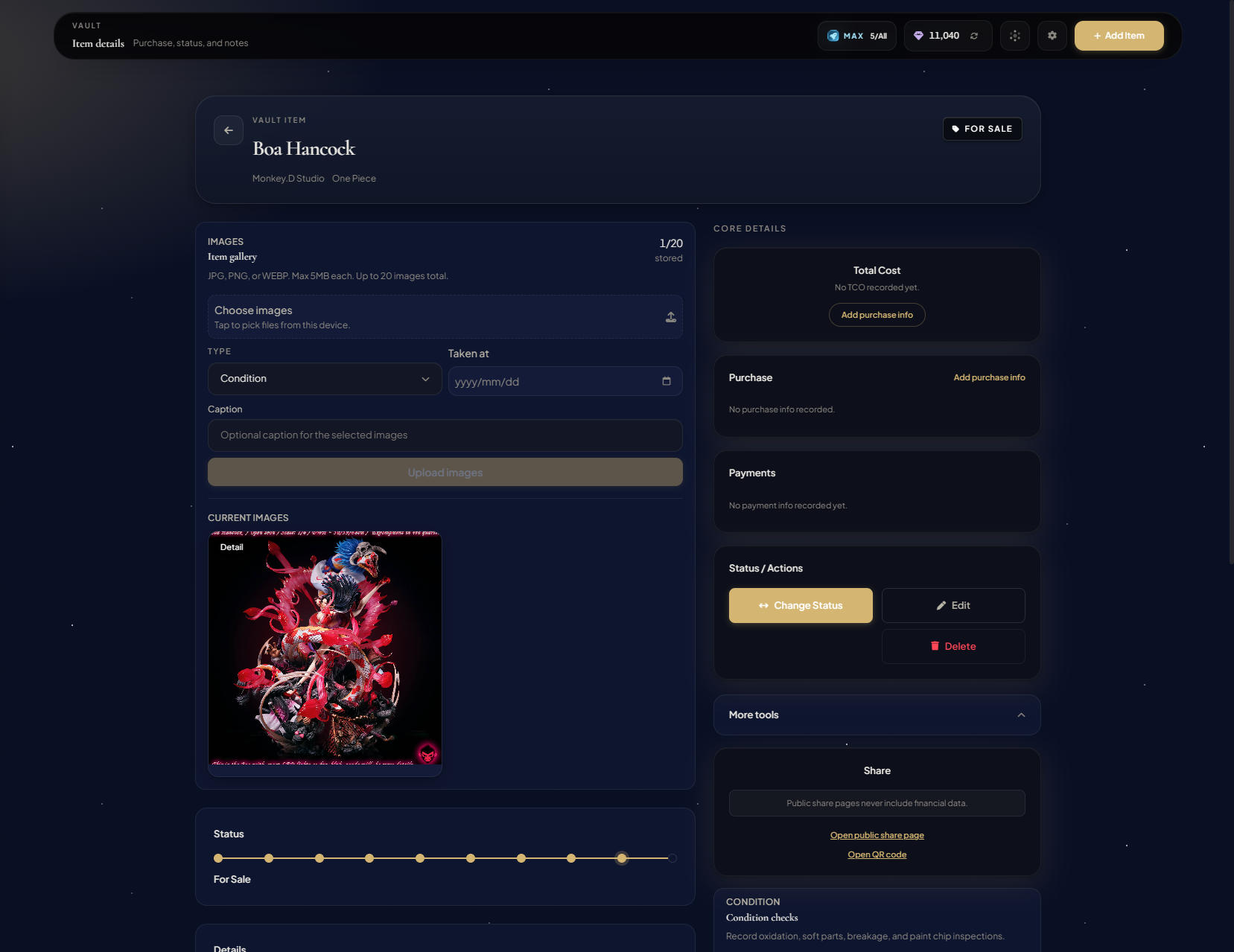Click the caption input field

445,435
